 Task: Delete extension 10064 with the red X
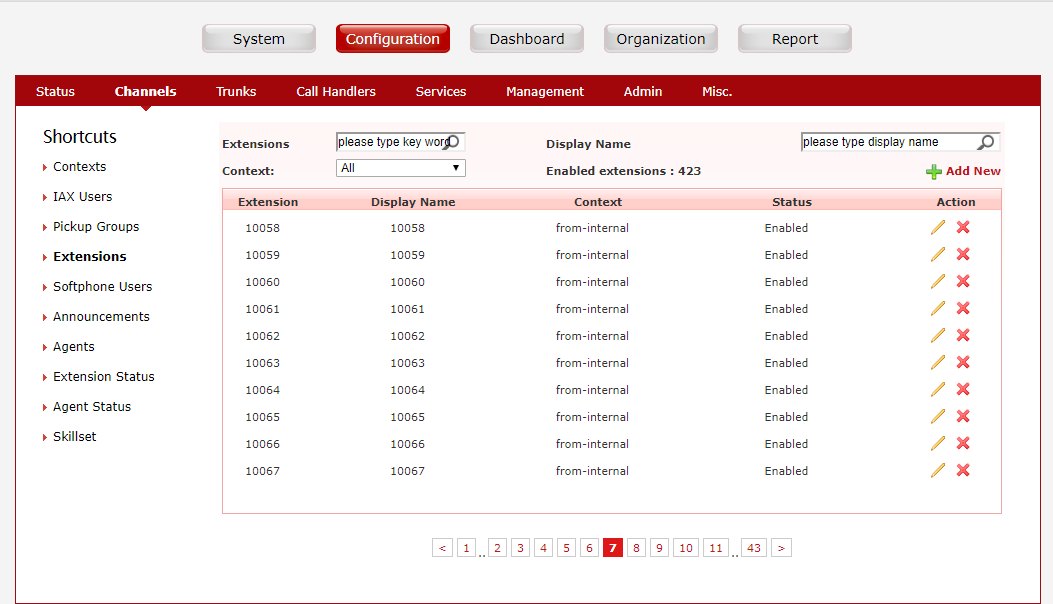pos(963,388)
